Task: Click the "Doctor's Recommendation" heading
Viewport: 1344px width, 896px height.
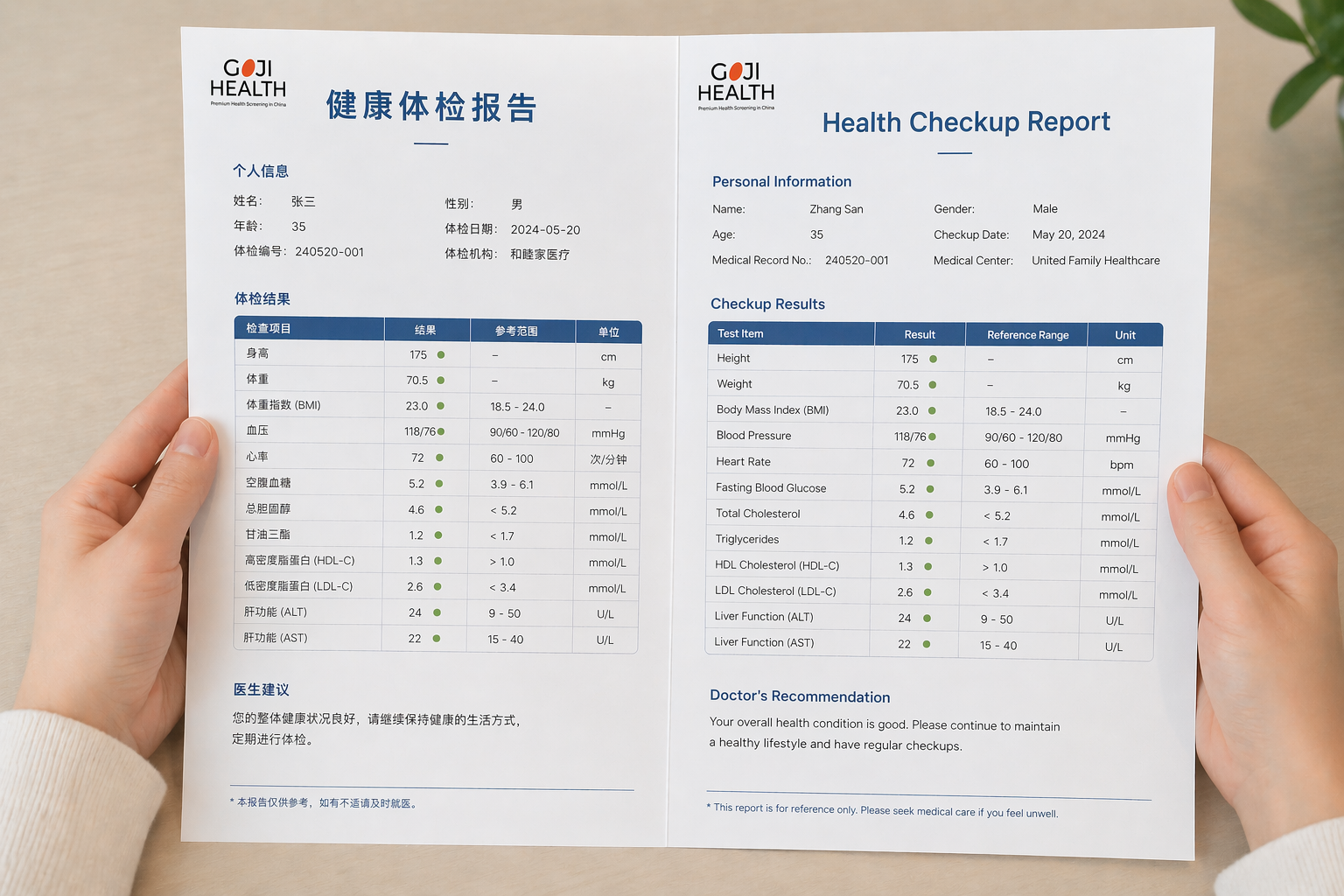Action: point(800,696)
